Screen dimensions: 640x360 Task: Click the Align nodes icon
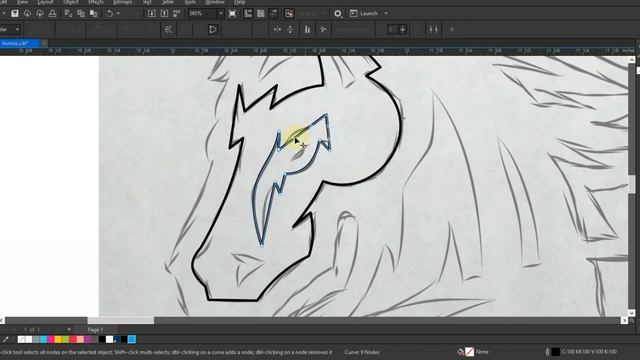[307, 29]
